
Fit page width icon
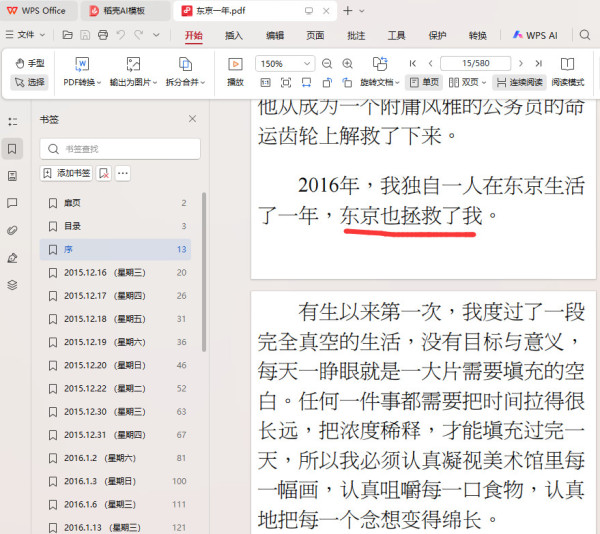pos(307,83)
